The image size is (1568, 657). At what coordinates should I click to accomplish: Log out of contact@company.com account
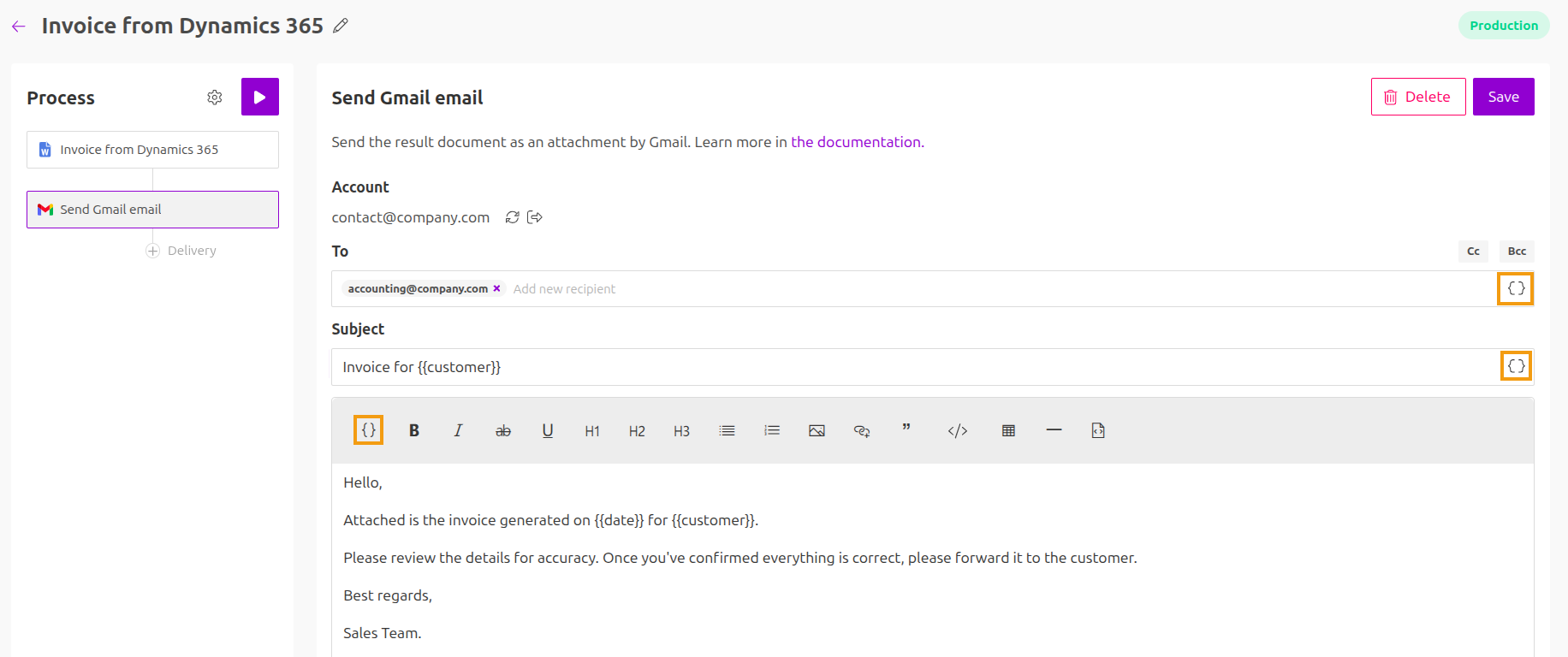(535, 217)
